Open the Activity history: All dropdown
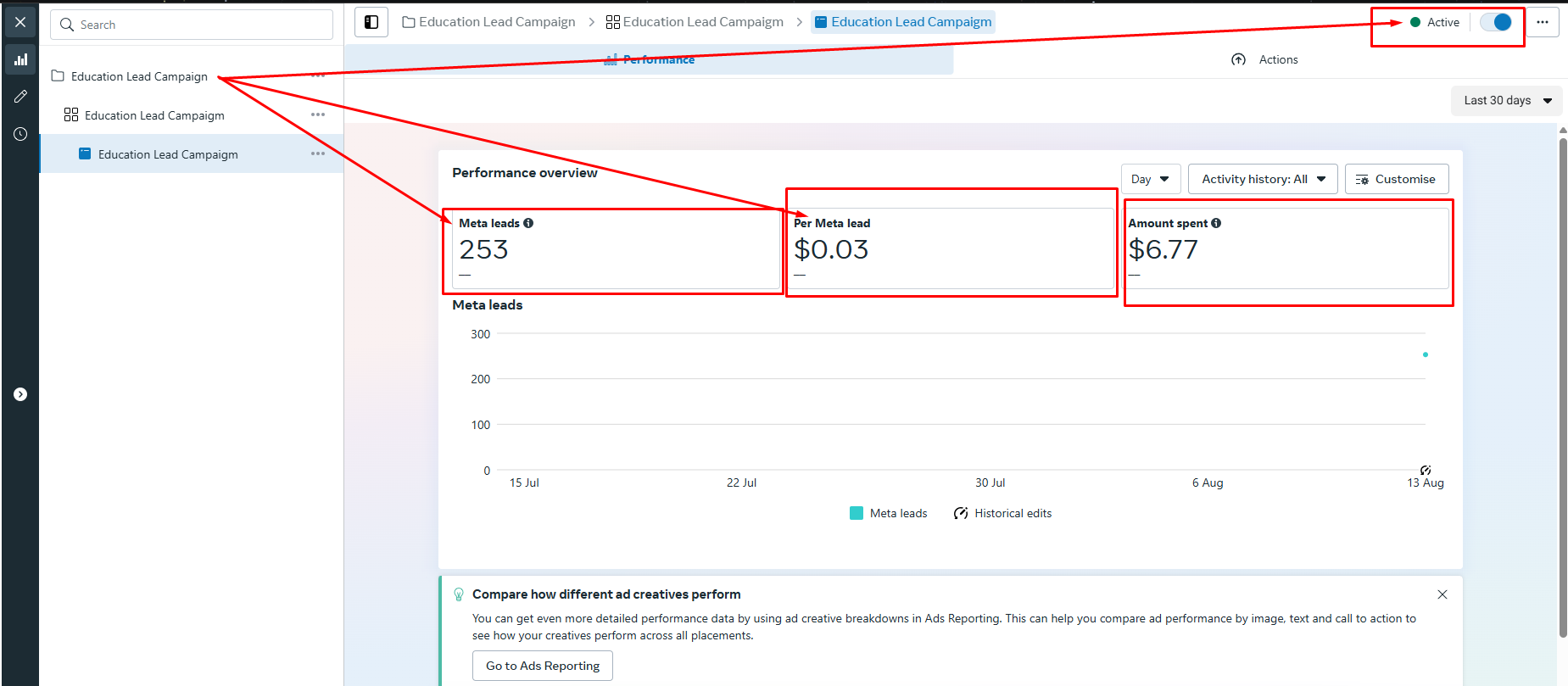1568x686 pixels. point(1262,179)
